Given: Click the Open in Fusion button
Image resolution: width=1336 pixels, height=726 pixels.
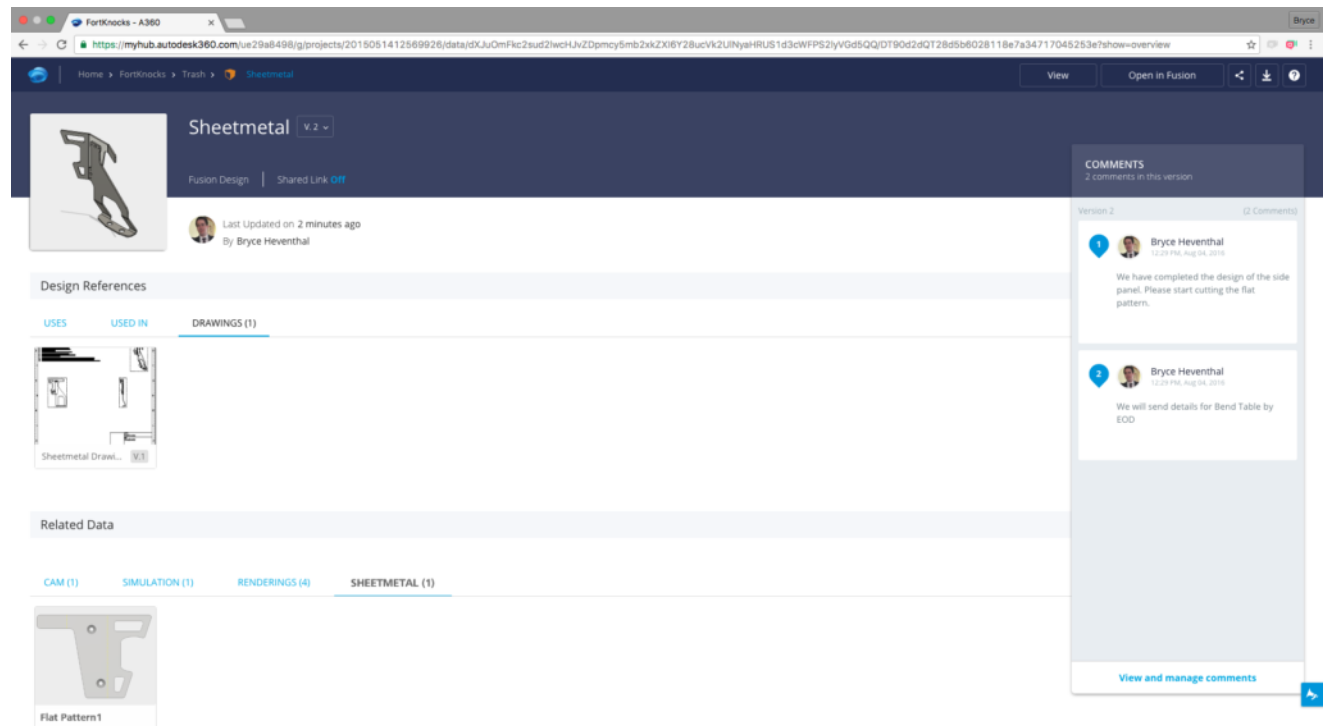Looking at the screenshot, I should 1161,75.
